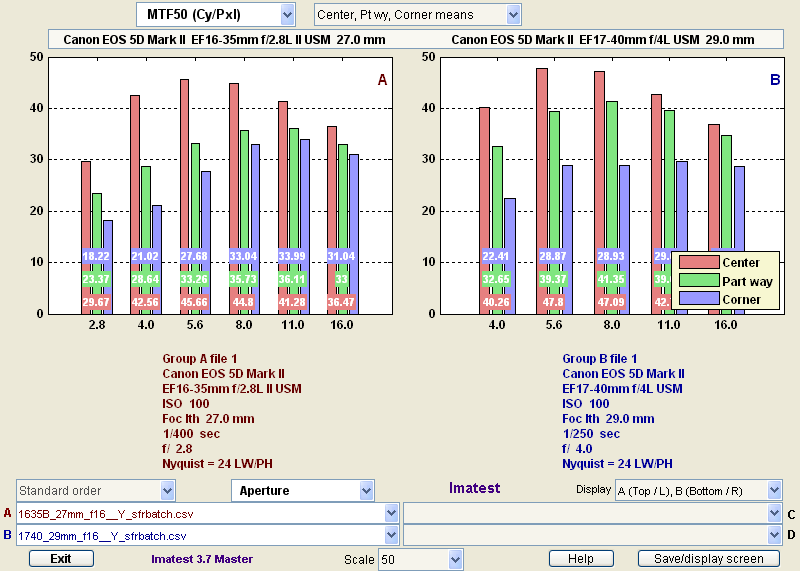
Task: Select chart B part way value 41.35
Action: pyautogui.click(x=611, y=279)
